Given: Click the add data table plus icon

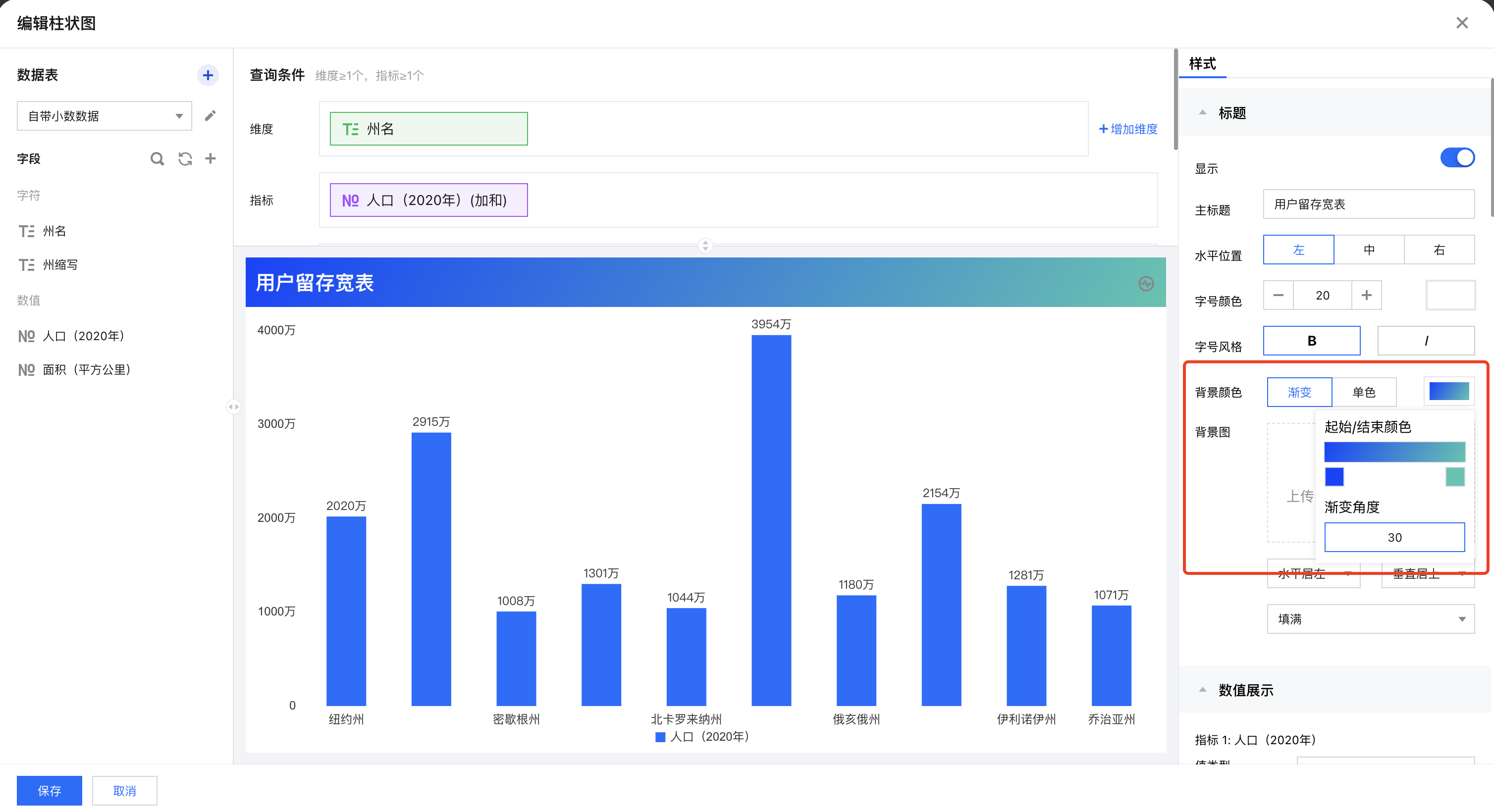Looking at the screenshot, I should (x=208, y=75).
